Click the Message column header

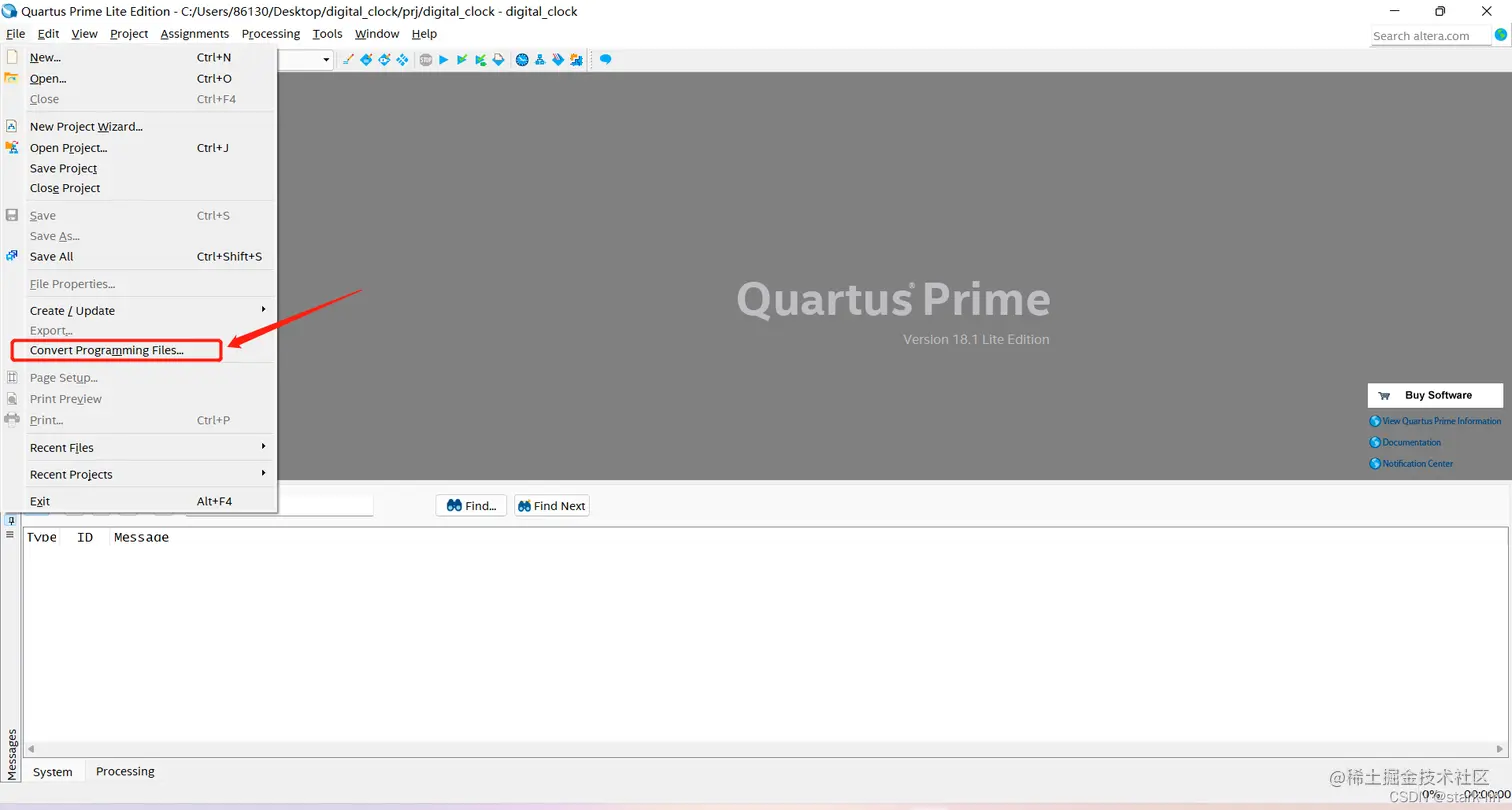pos(141,537)
